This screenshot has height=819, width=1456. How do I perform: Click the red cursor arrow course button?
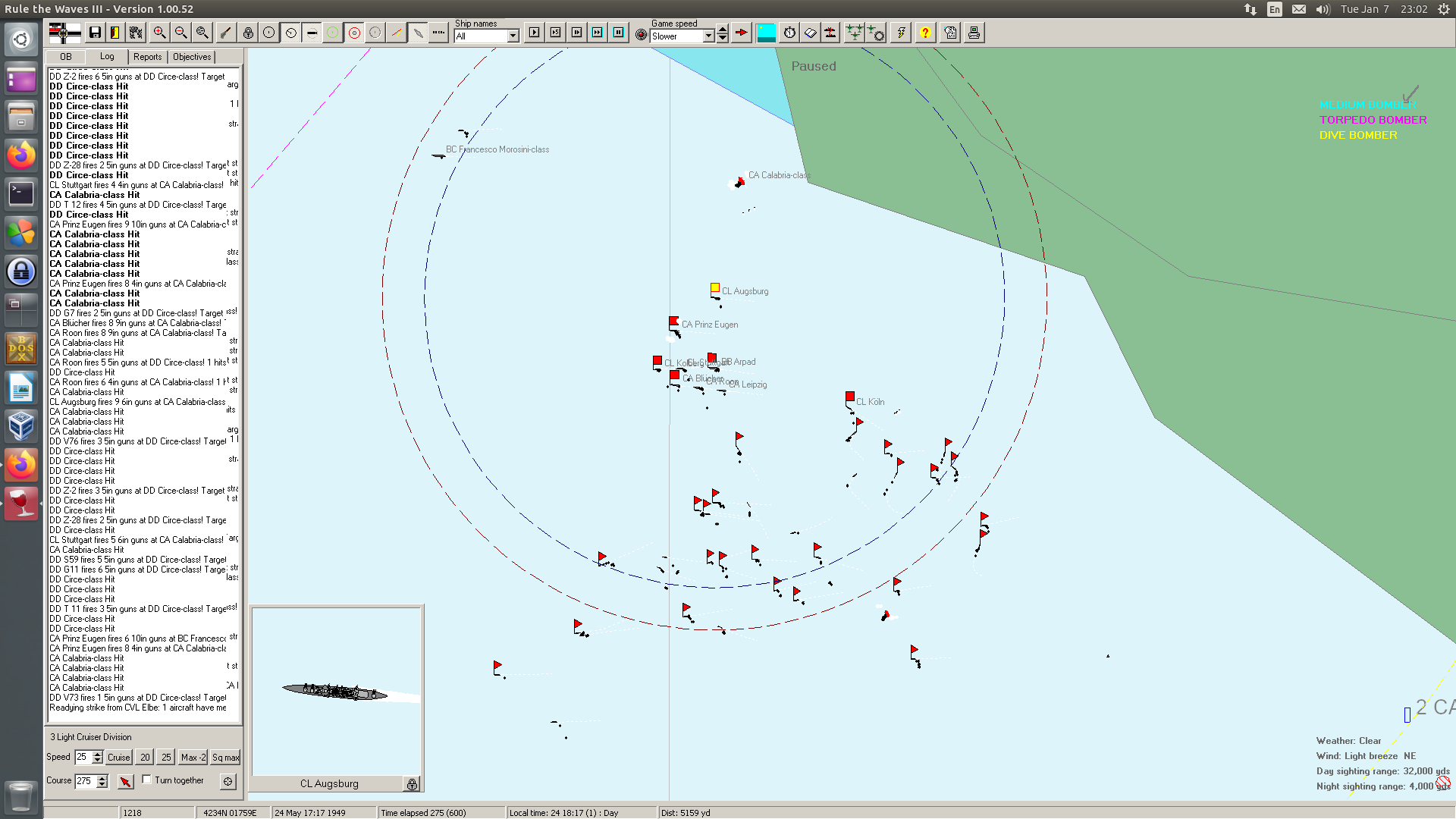point(126,781)
